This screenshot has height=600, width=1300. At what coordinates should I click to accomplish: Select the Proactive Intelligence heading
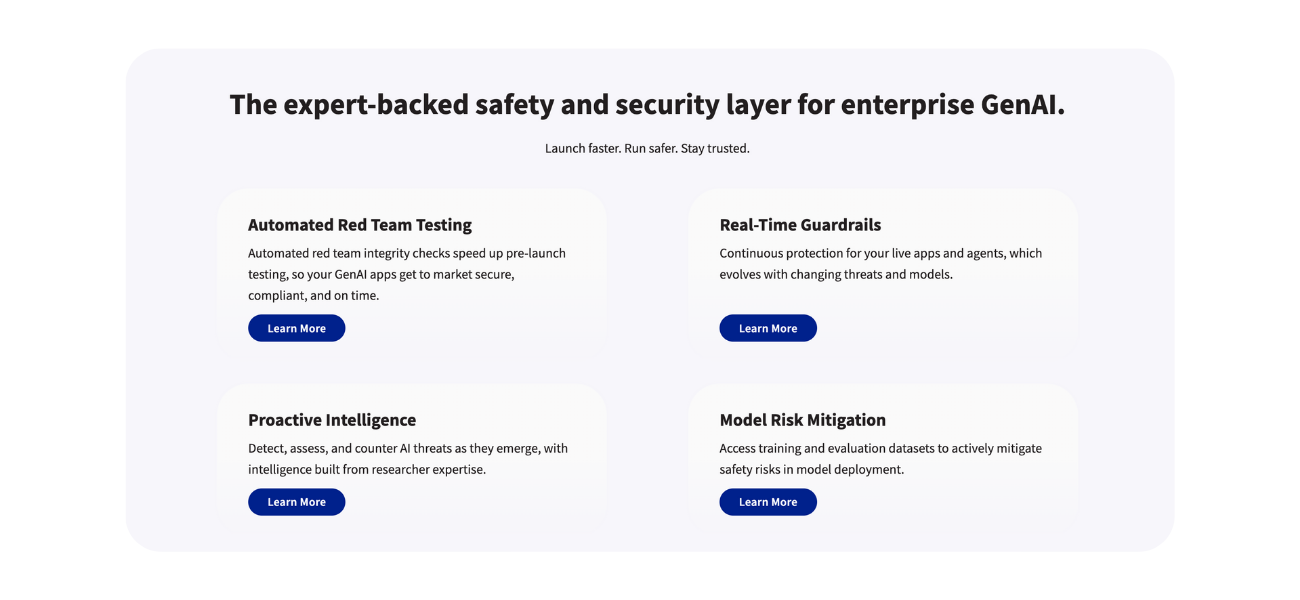point(331,419)
